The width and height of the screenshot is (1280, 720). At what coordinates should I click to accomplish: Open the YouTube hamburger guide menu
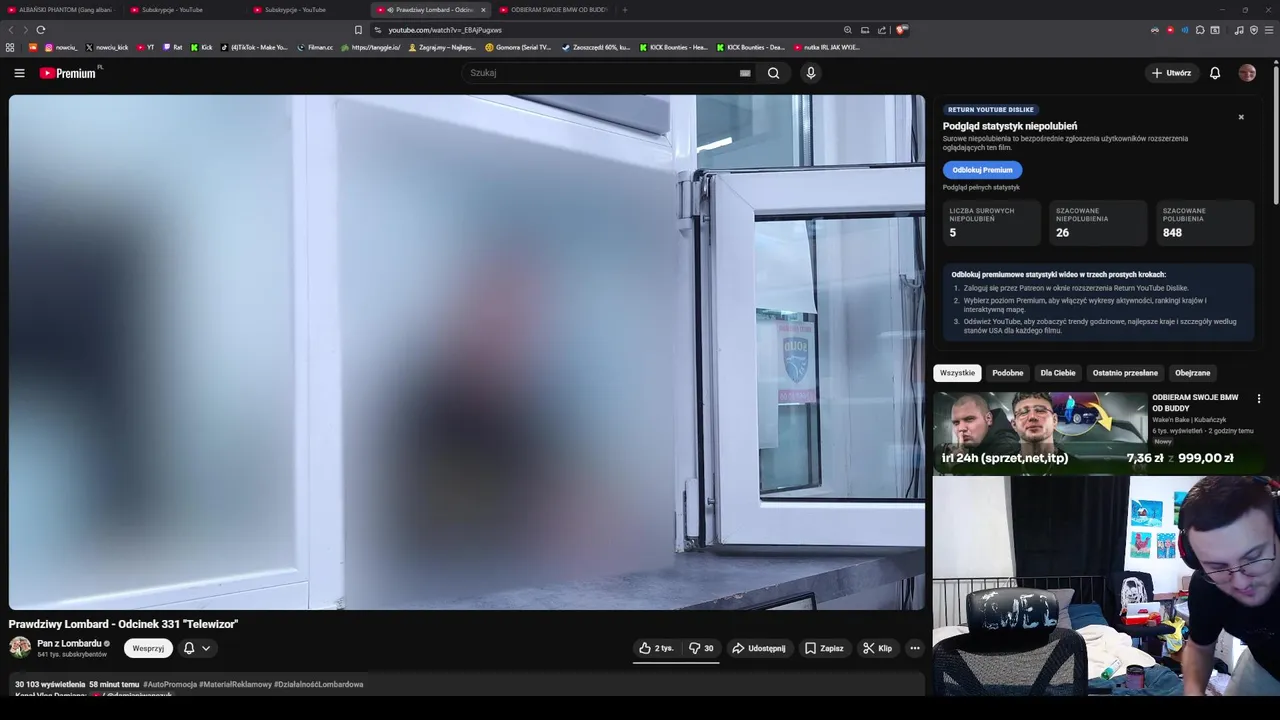19,73
